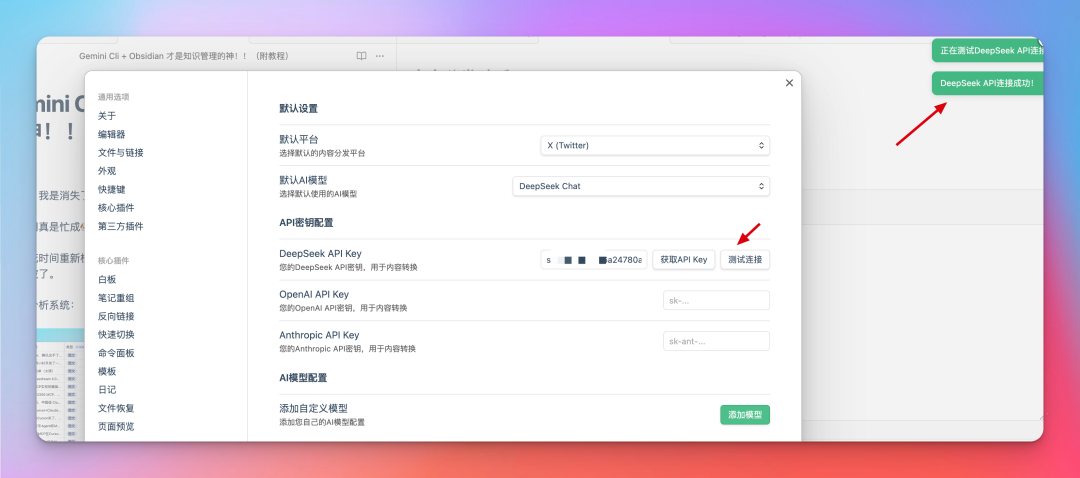Click the 默认设置 heading
1080x478 pixels.
(298, 109)
